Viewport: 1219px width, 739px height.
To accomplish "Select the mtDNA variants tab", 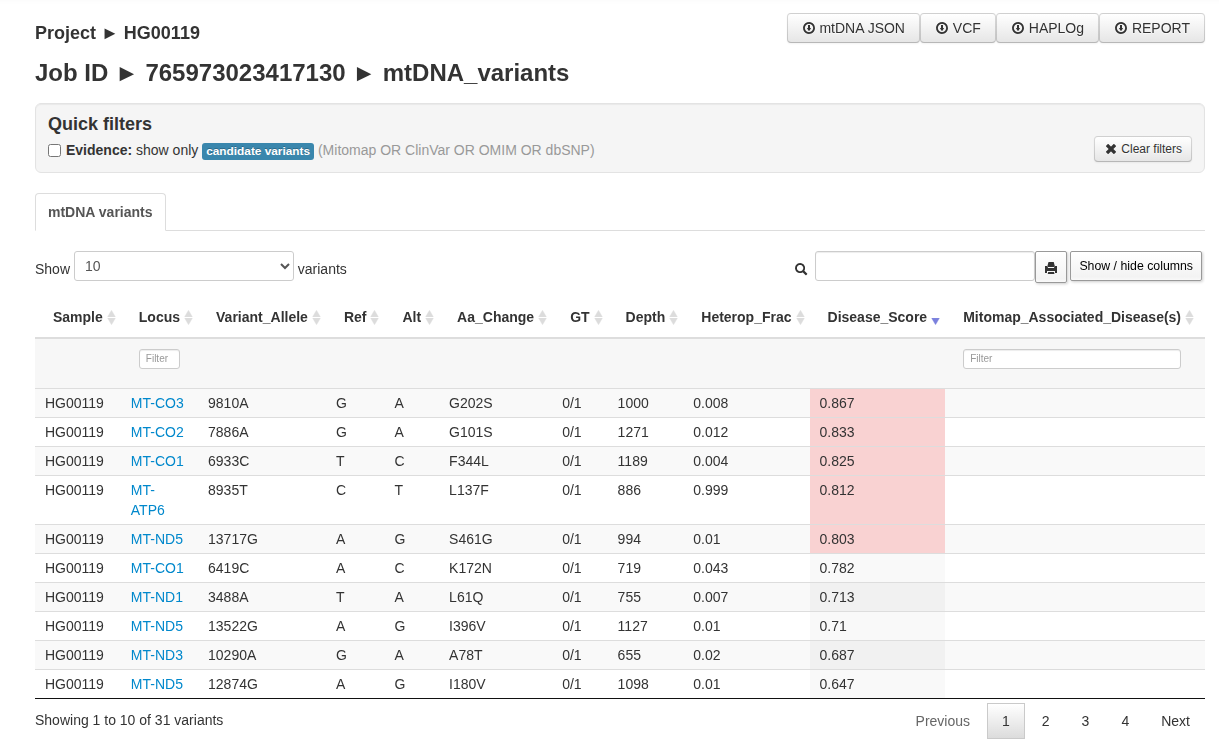I will coord(100,212).
